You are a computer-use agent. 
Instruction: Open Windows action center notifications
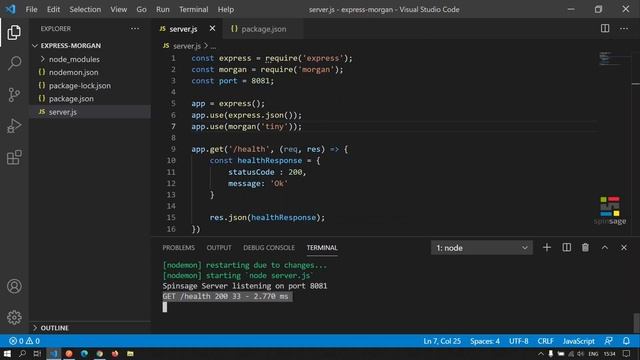[627, 353]
